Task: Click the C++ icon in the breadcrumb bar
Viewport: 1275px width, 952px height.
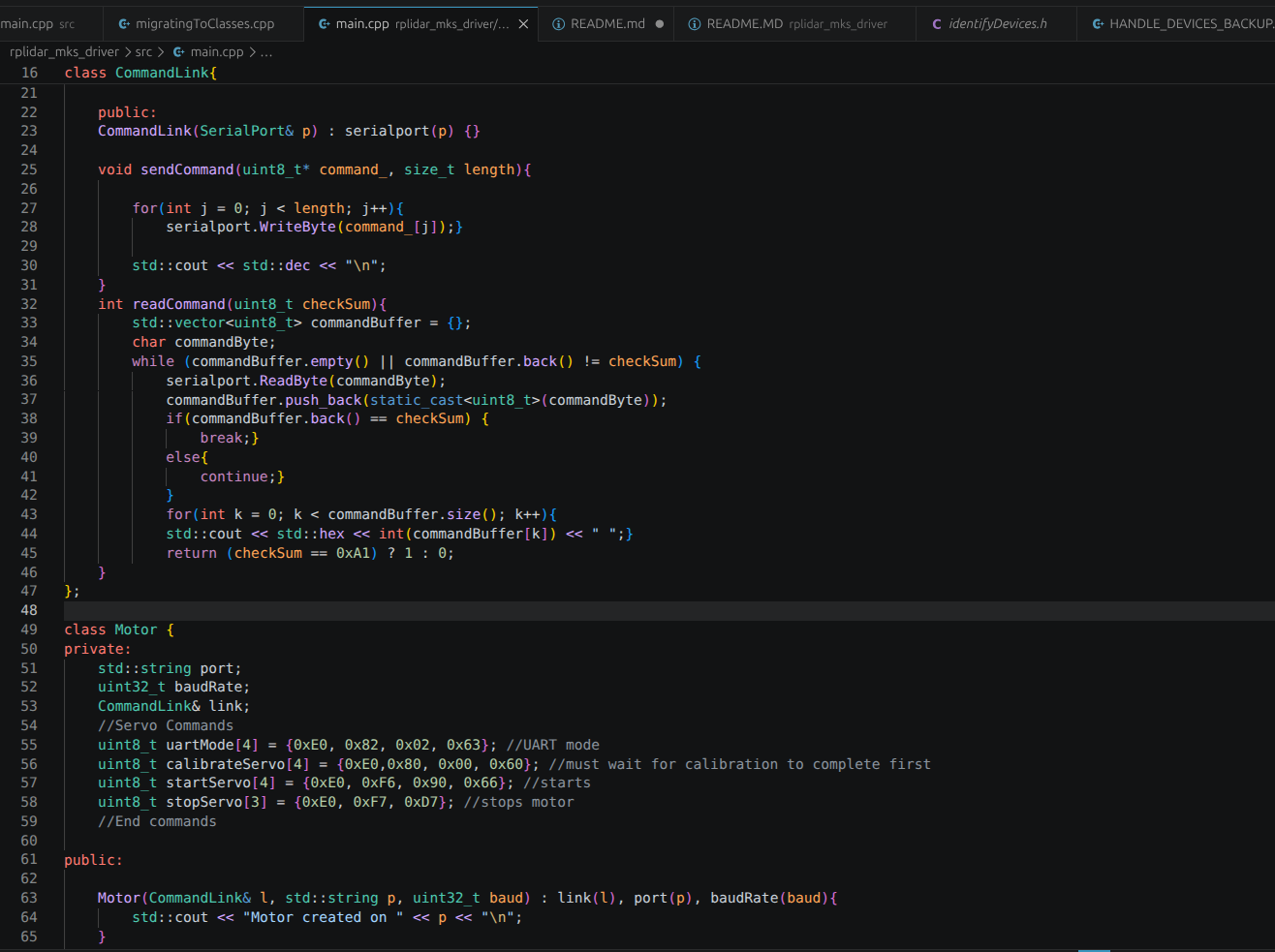Action: 179,52
